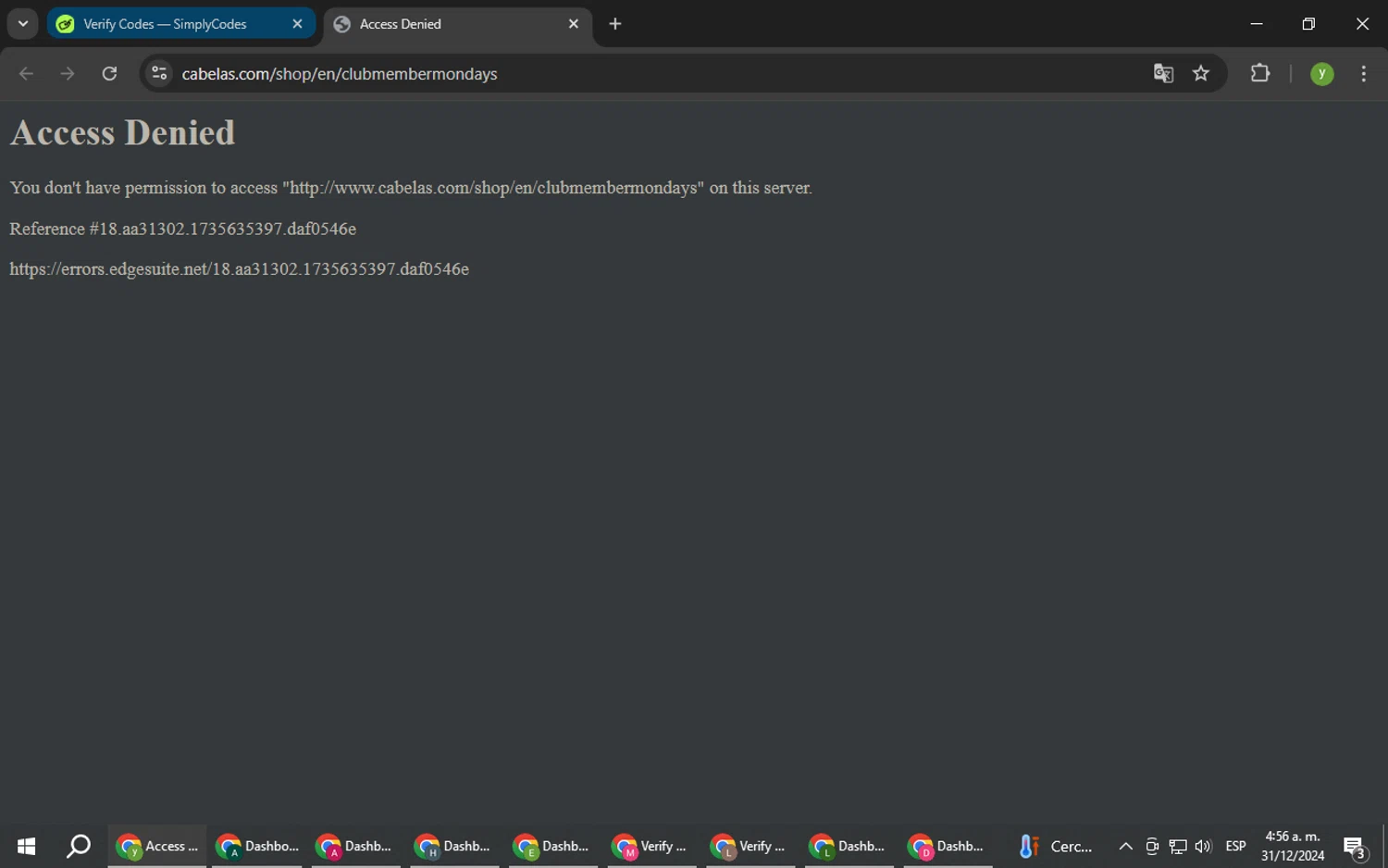Change the ESP input language indicator
The image size is (1388, 868).
coord(1235,846)
